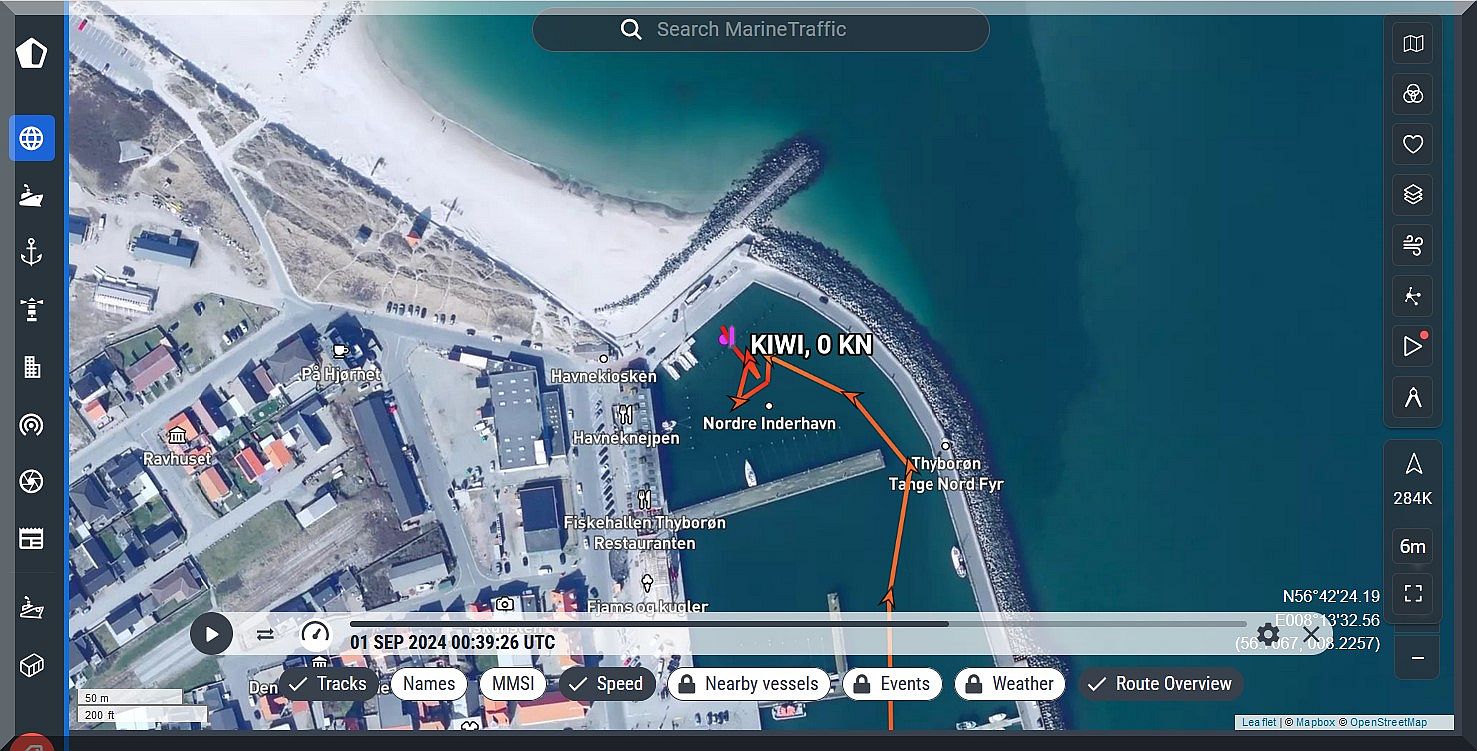Select the distance measuring compass tool
Image resolution: width=1477 pixels, height=751 pixels.
tap(1412, 397)
